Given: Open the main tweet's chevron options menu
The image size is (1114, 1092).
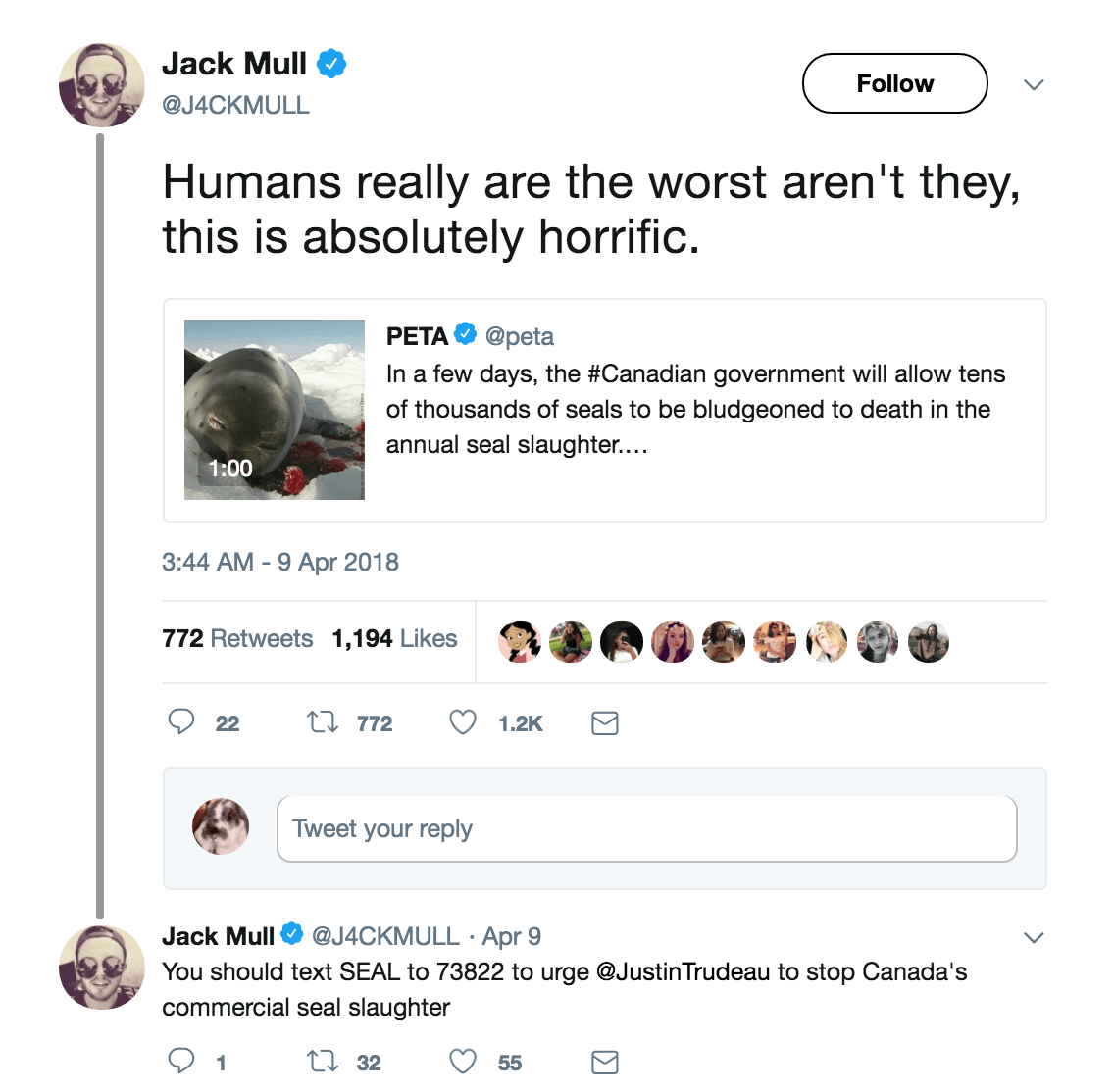Looking at the screenshot, I should coord(1034,85).
